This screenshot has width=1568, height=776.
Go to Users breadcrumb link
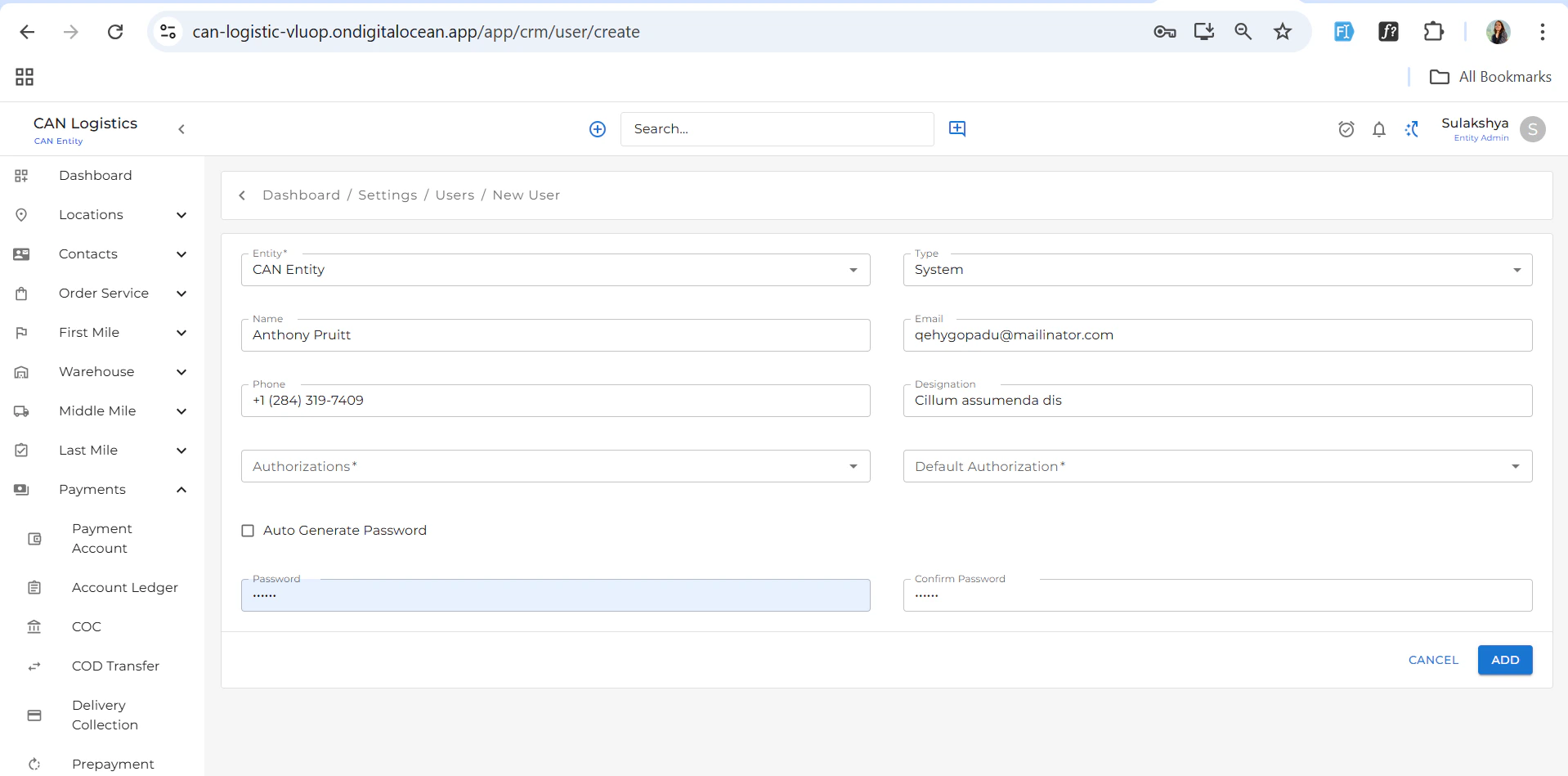[x=455, y=195]
